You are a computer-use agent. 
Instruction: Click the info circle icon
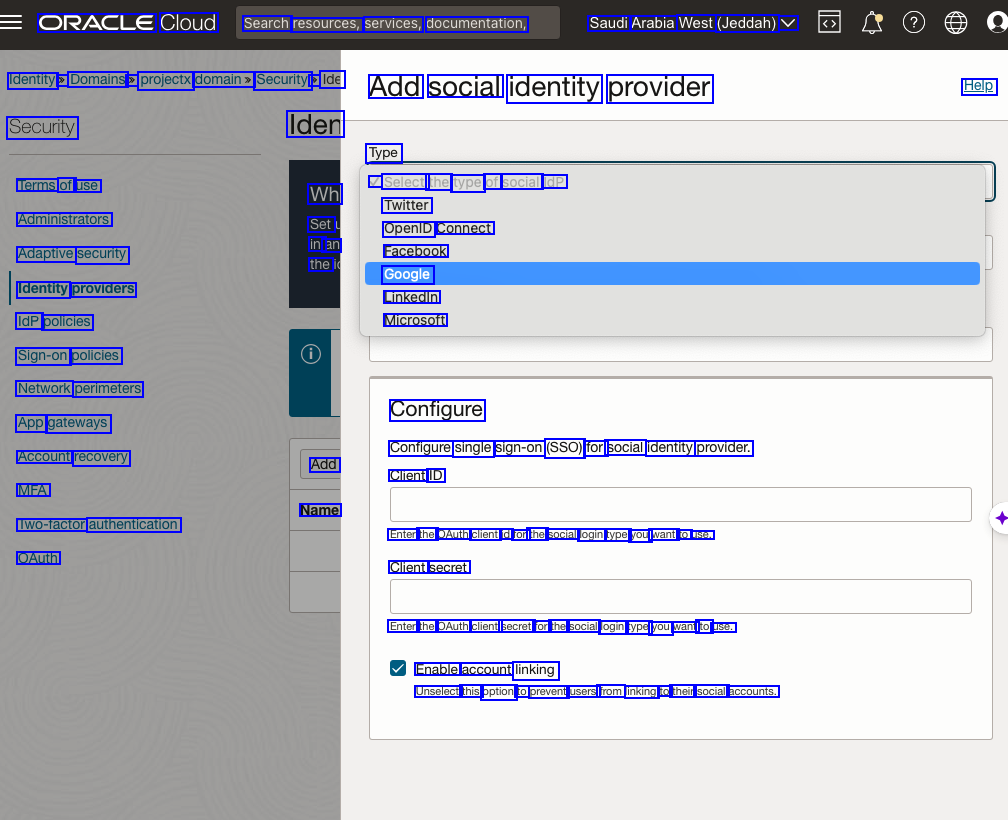click(x=311, y=355)
